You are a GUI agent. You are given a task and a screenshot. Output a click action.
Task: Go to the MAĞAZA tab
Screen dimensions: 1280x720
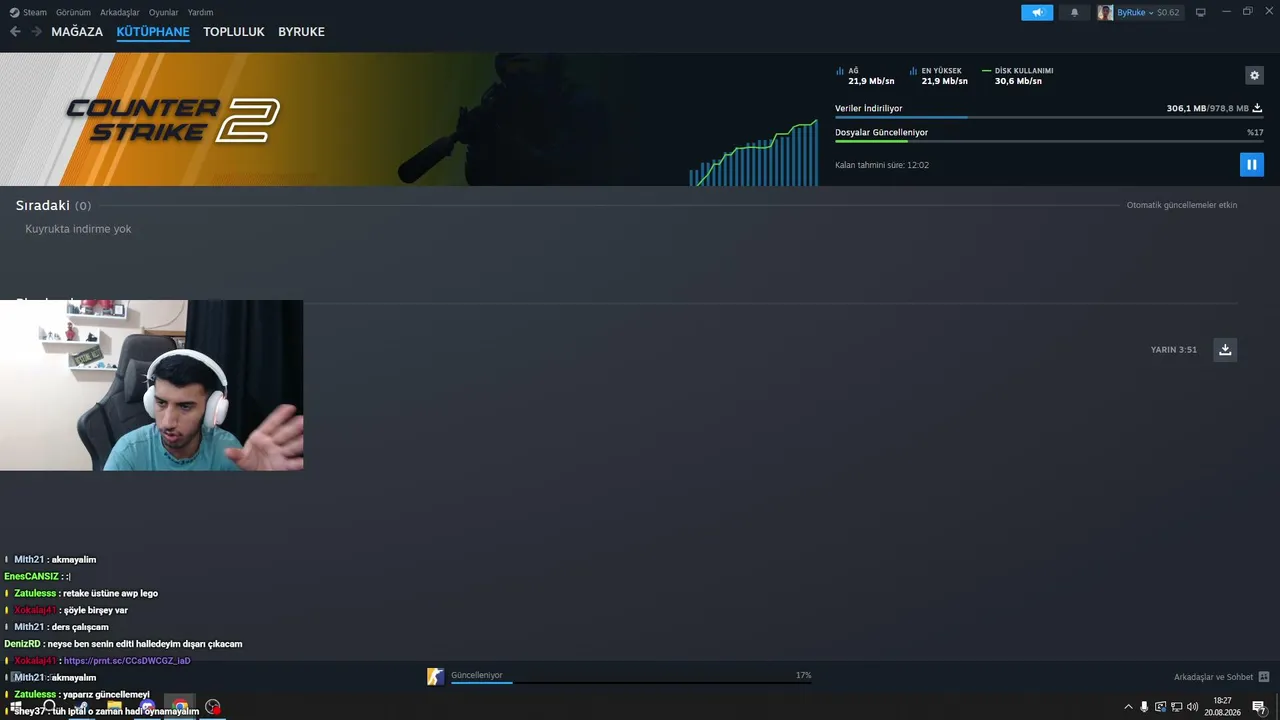click(77, 32)
